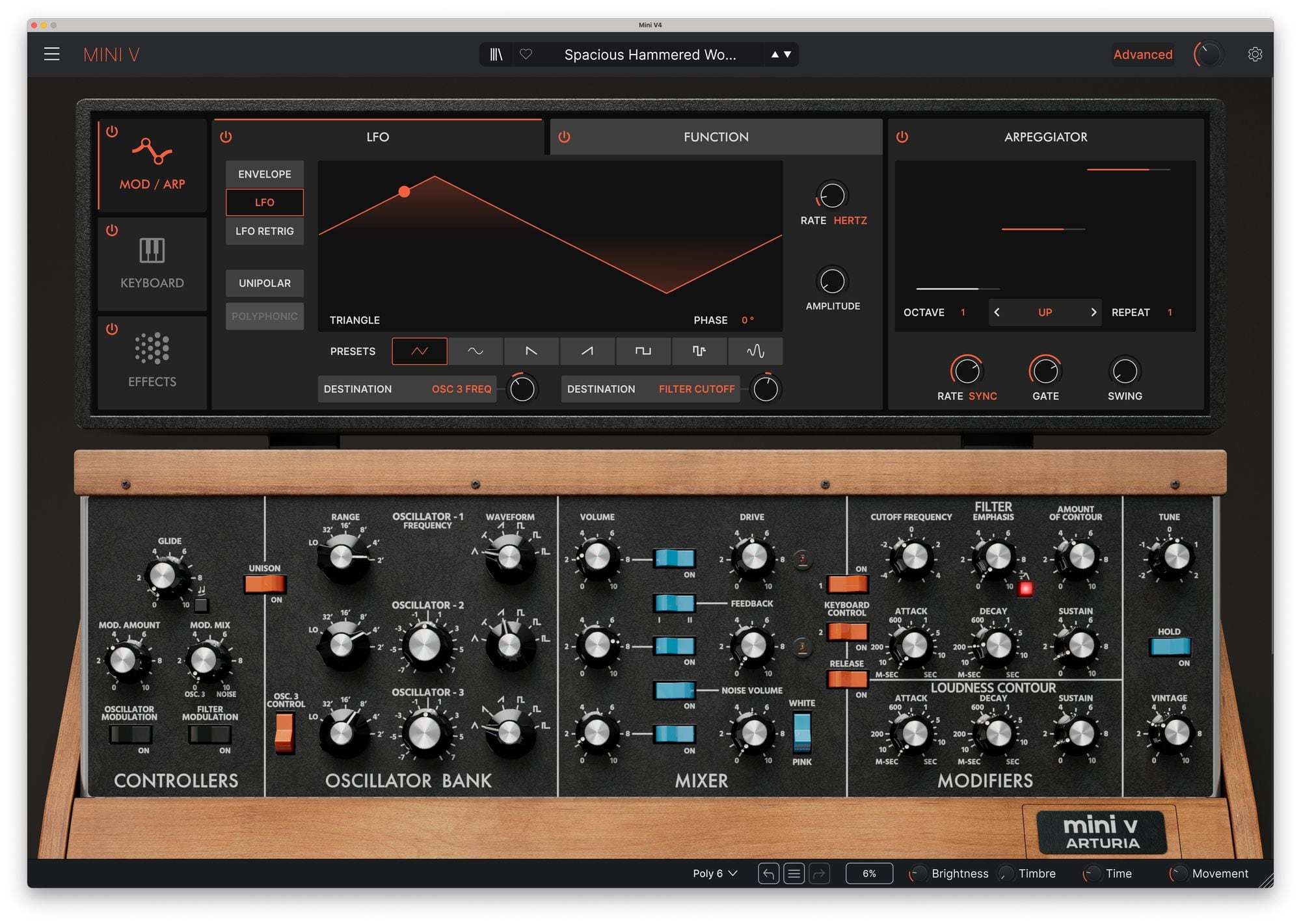Click next arrow for arpeggiator UP mode
The width and height of the screenshot is (1301, 924).
click(x=1093, y=313)
